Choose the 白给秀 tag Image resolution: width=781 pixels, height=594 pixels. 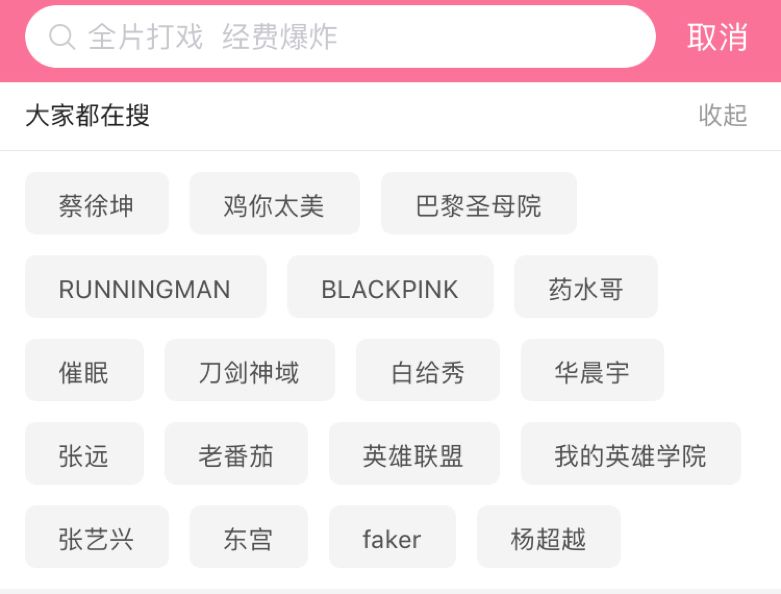[428, 373]
